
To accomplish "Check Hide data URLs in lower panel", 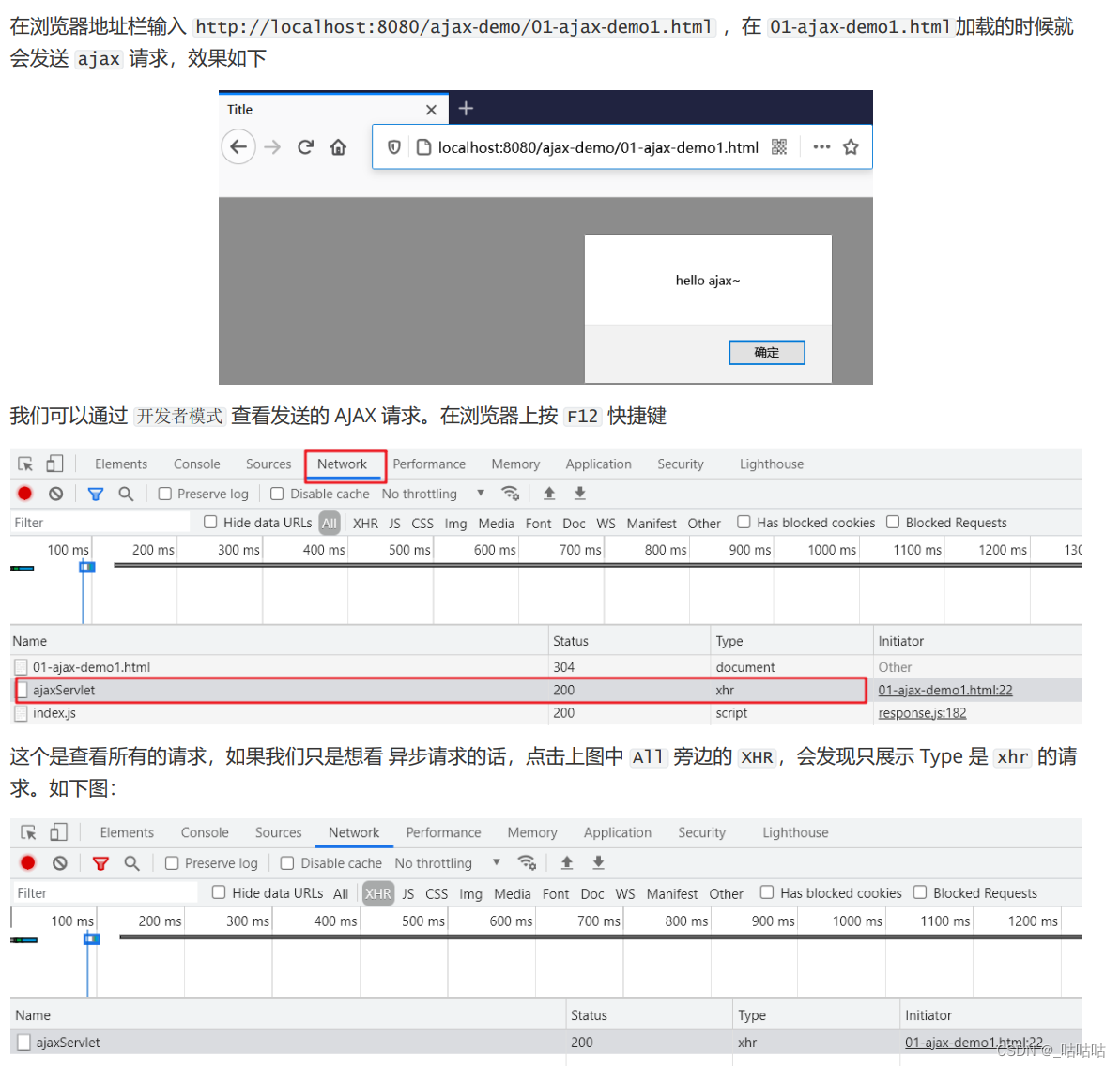I will [219, 892].
